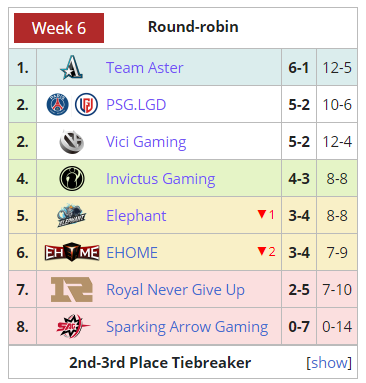Open Sparking Arrow Gaming link
Image resolution: width=366 pixels, height=383 pixels.
[187, 327]
